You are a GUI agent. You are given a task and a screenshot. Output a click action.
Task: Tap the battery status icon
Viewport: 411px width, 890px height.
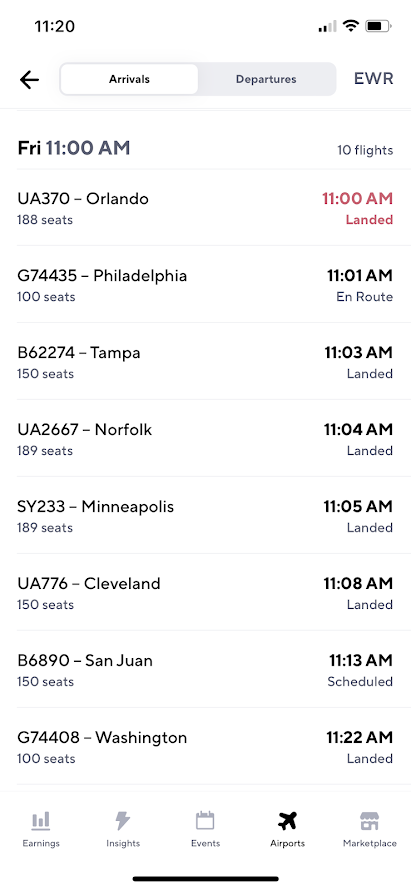(x=379, y=26)
